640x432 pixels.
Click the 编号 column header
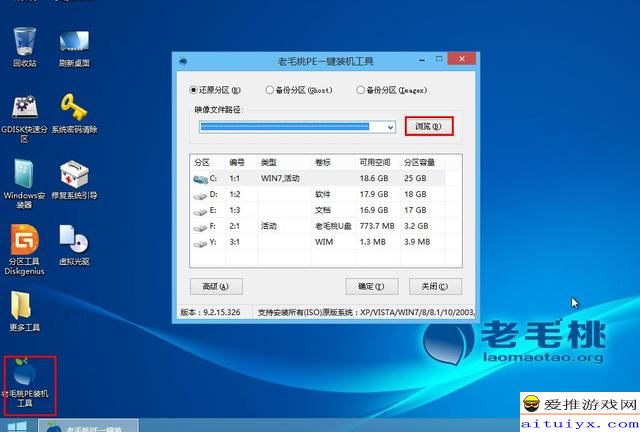click(x=237, y=163)
